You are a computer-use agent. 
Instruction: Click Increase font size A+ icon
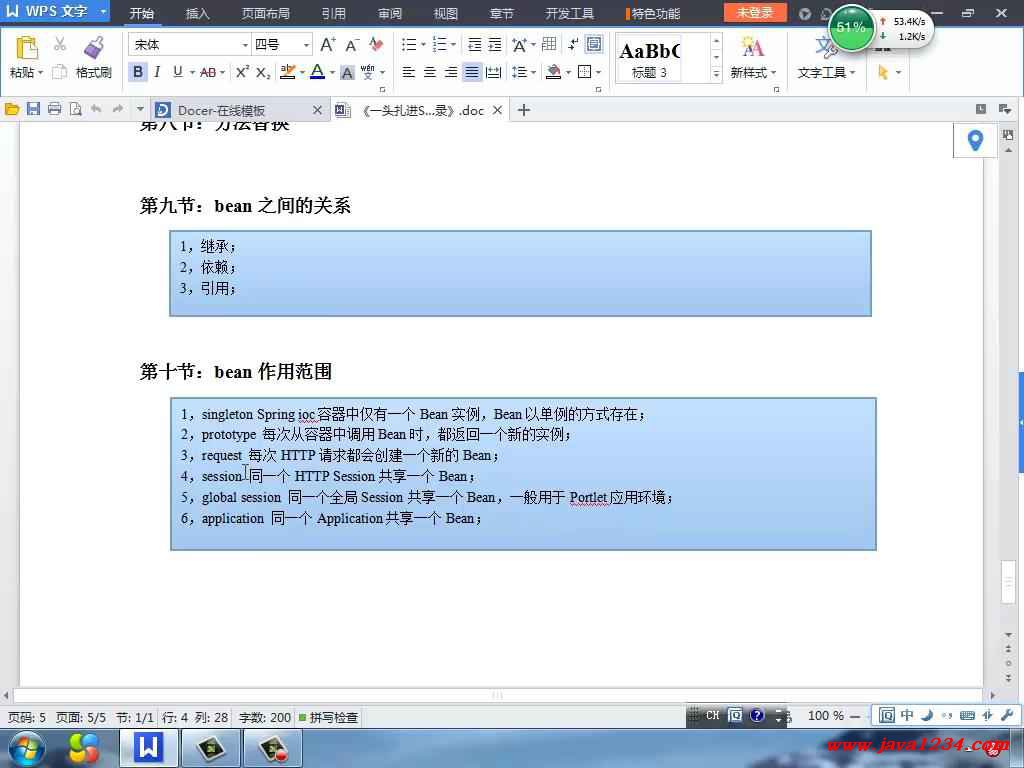tap(328, 44)
